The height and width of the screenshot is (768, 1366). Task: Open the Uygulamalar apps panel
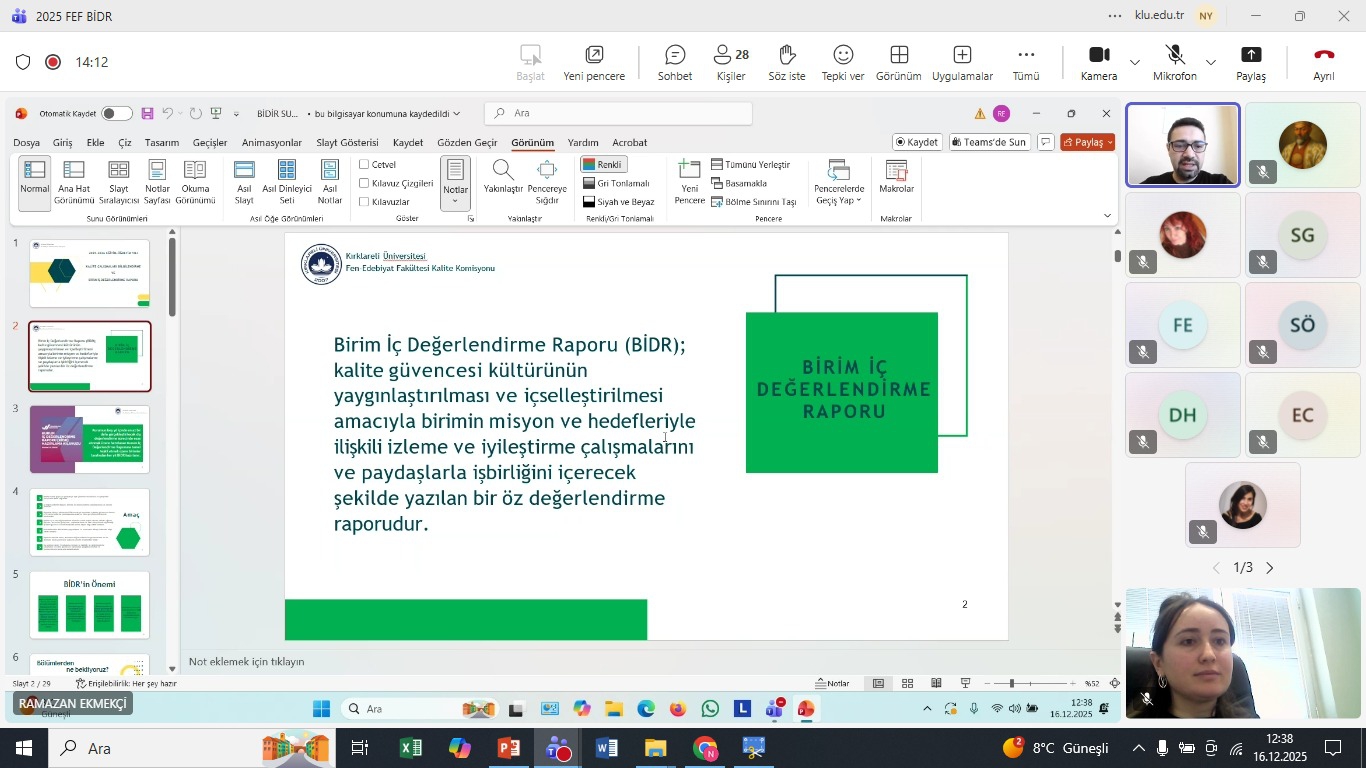pyautogui.click(x=962, y=63)
